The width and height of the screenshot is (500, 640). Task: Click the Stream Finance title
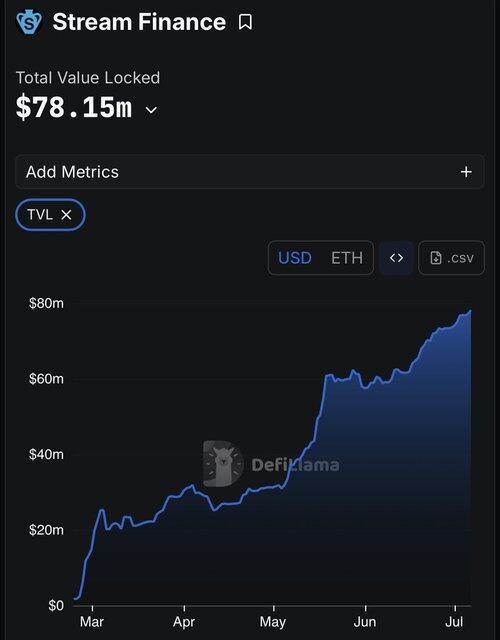point(139,22)
